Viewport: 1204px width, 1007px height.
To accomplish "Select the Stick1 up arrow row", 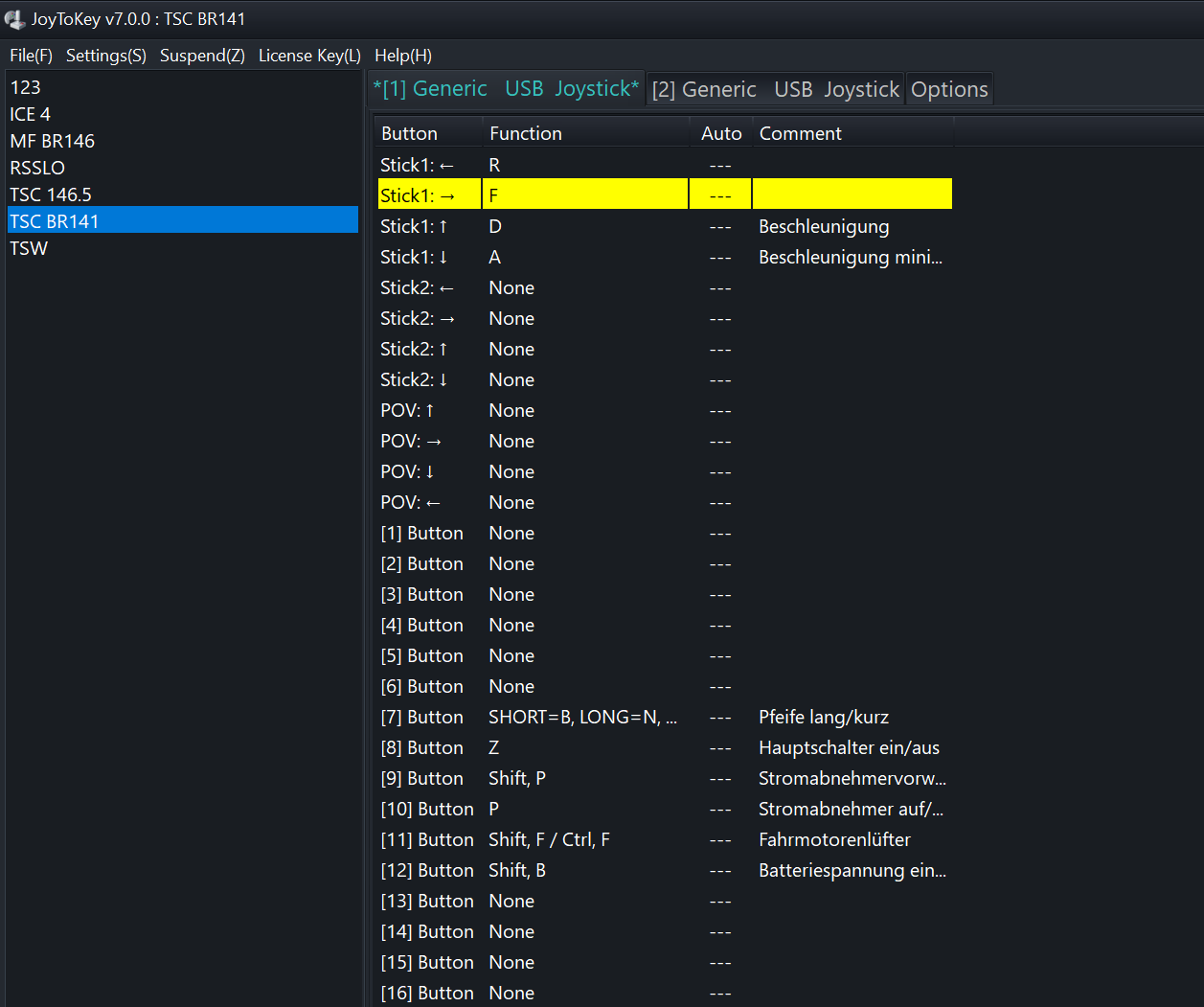I will 665,226.
